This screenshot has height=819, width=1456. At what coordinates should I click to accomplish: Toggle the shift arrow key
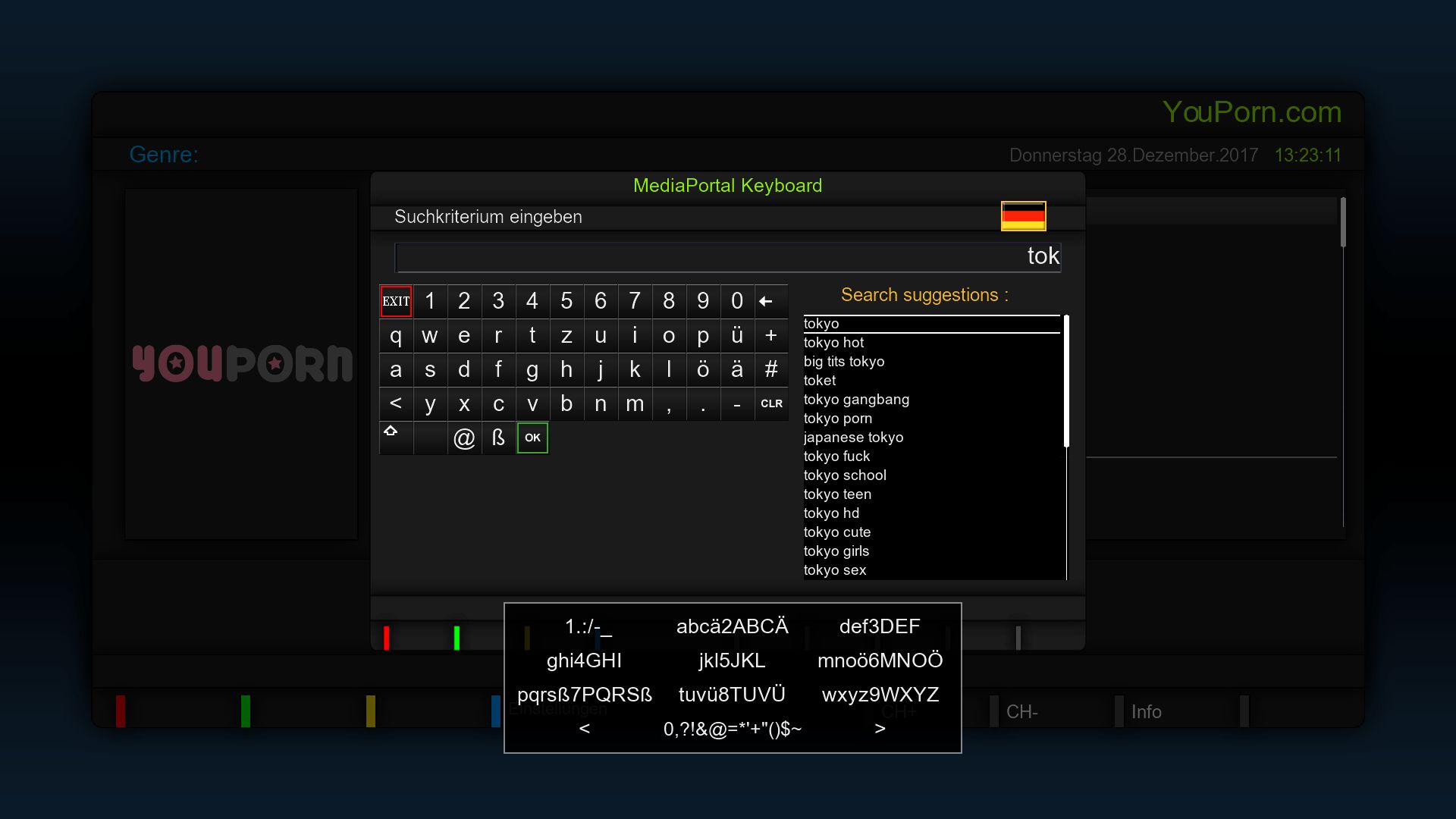(x=396, y=438)
